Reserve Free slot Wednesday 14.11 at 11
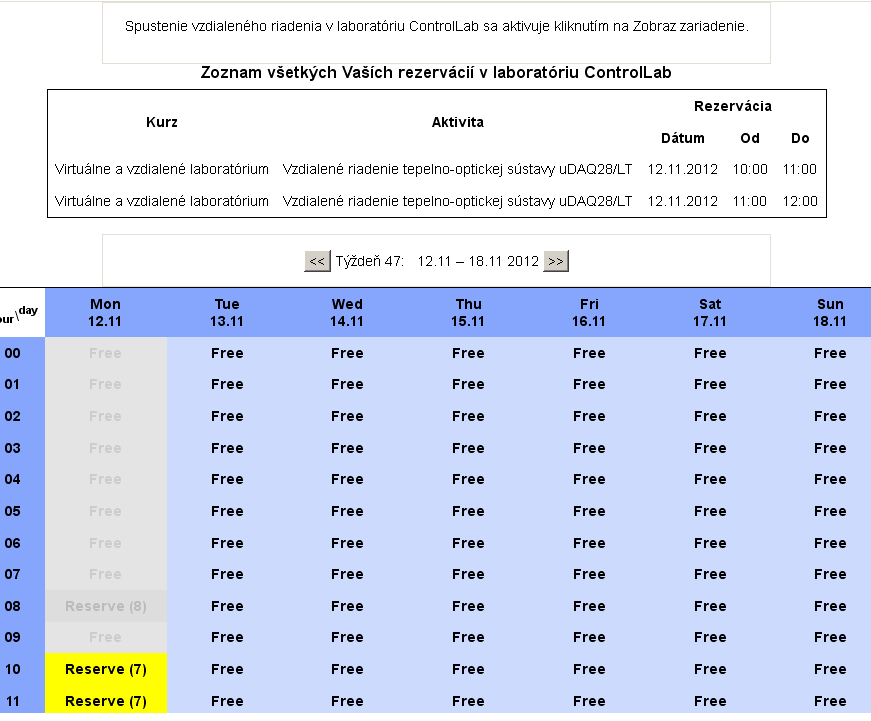The image size is (871, 721). 347,701
